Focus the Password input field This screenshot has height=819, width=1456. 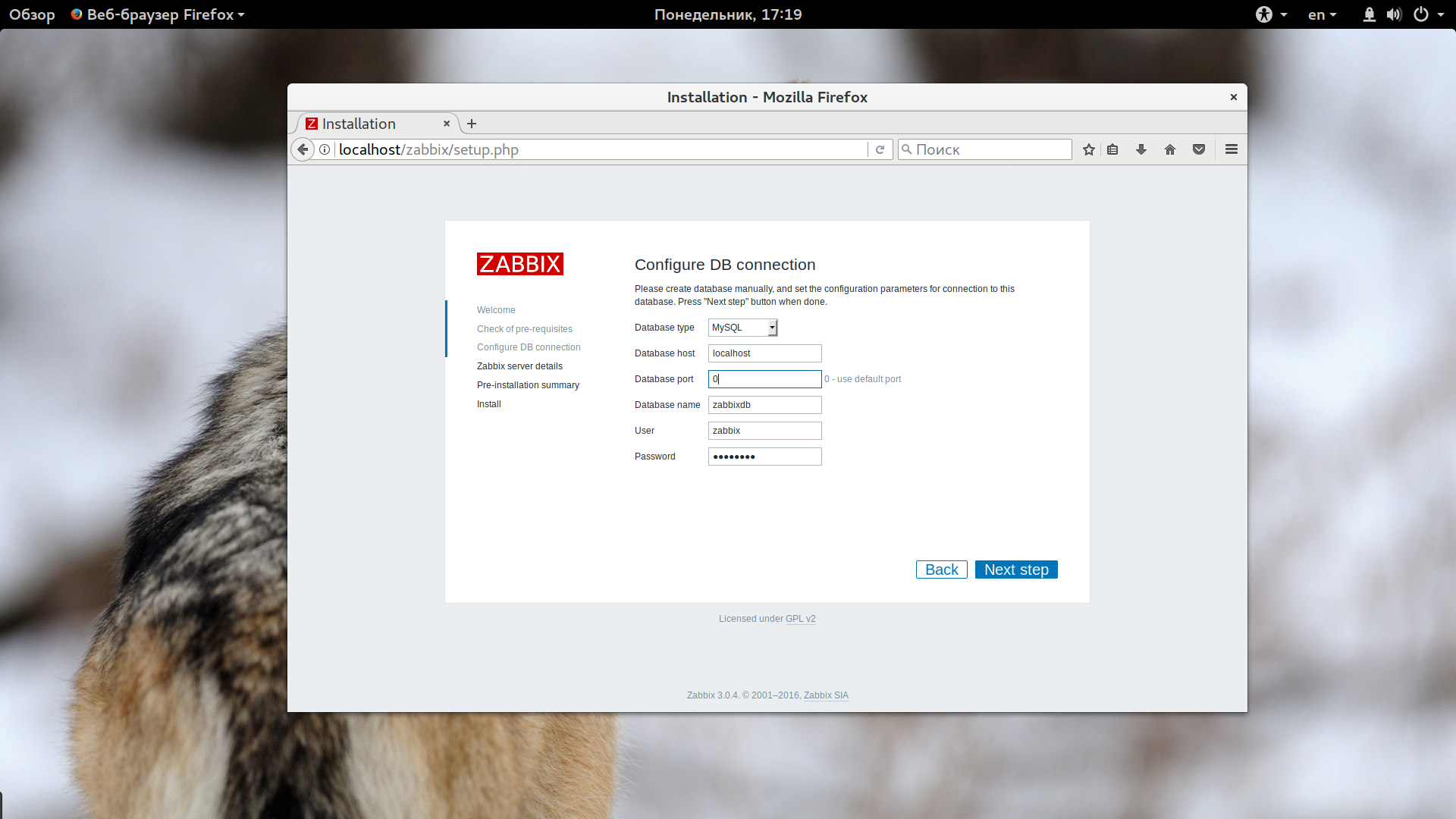coord(765,457)
